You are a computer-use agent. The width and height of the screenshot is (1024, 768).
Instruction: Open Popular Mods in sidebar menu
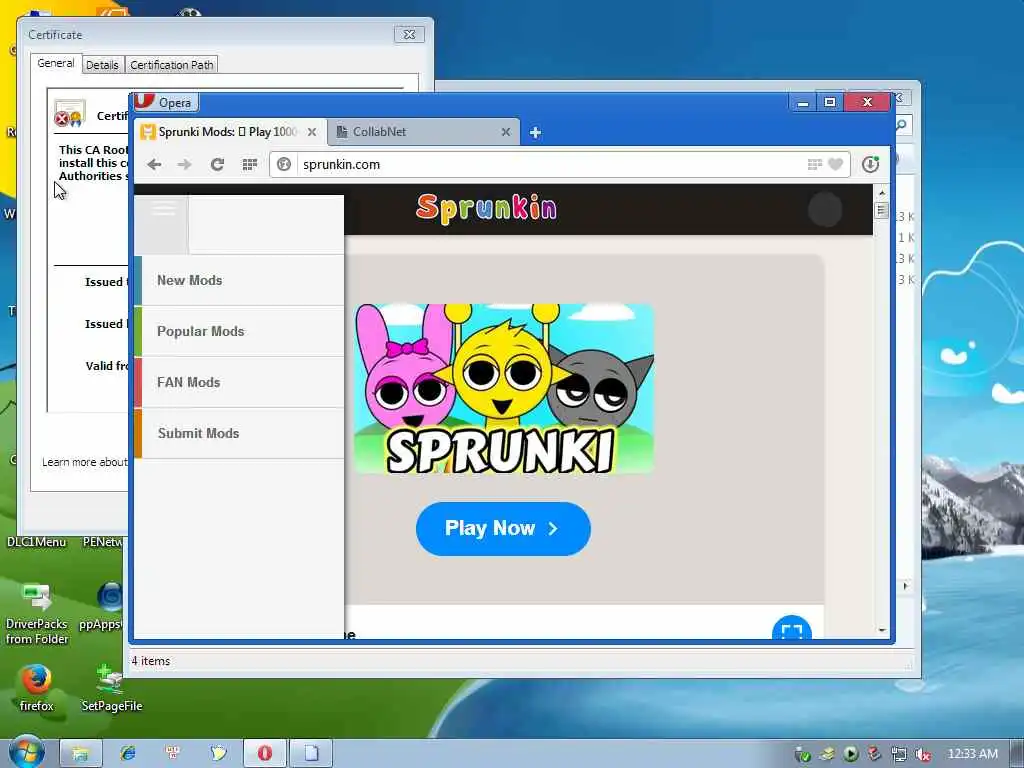coord(239,331)
